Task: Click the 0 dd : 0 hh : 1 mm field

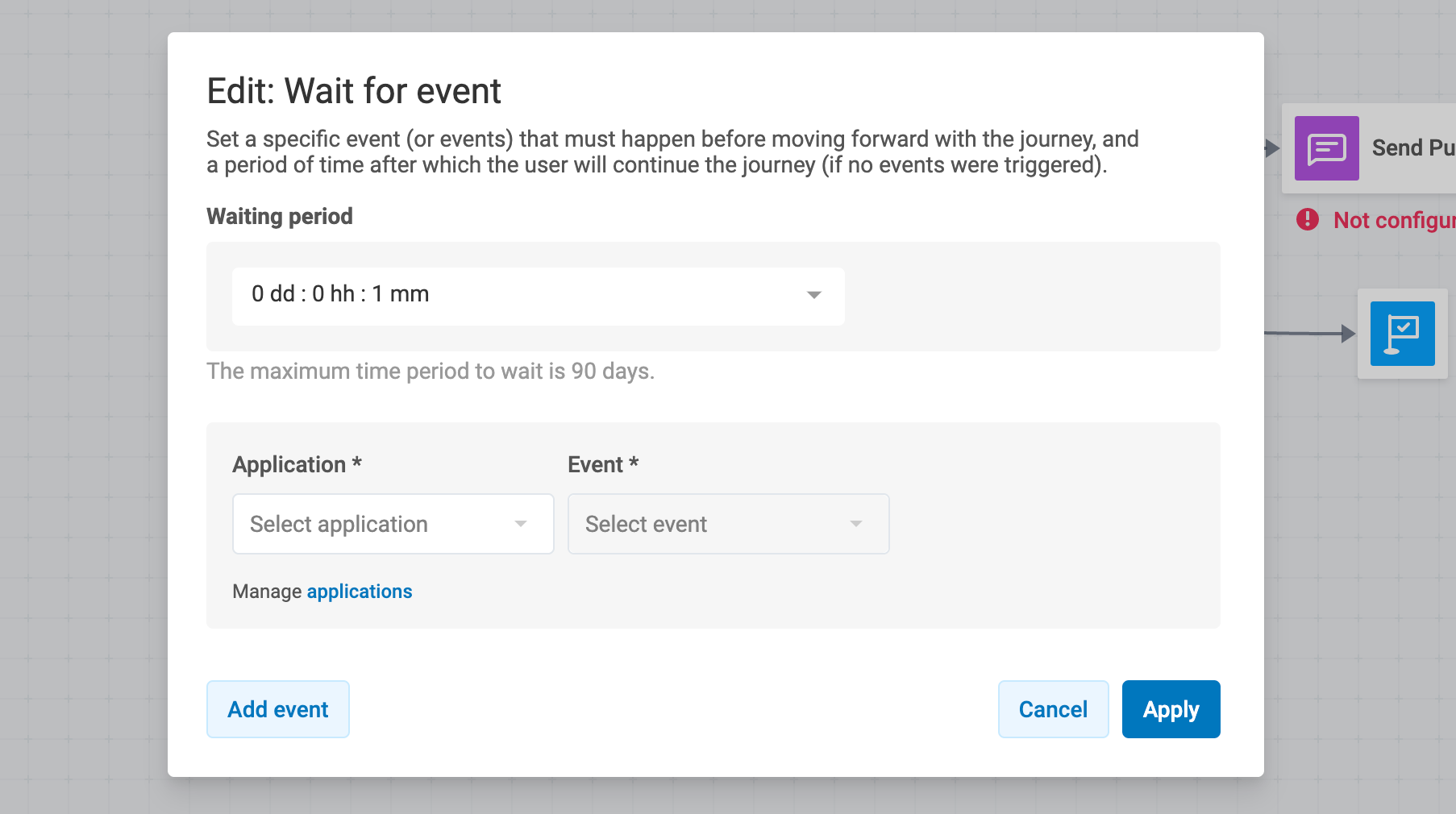Action: click(539, 297)
